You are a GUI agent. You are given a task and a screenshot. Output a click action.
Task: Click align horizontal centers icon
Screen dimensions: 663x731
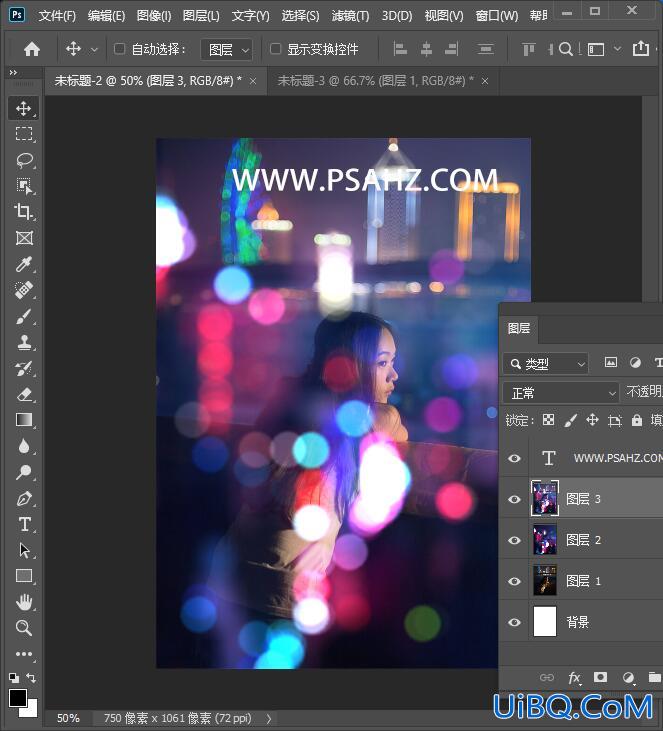point(426,49)
